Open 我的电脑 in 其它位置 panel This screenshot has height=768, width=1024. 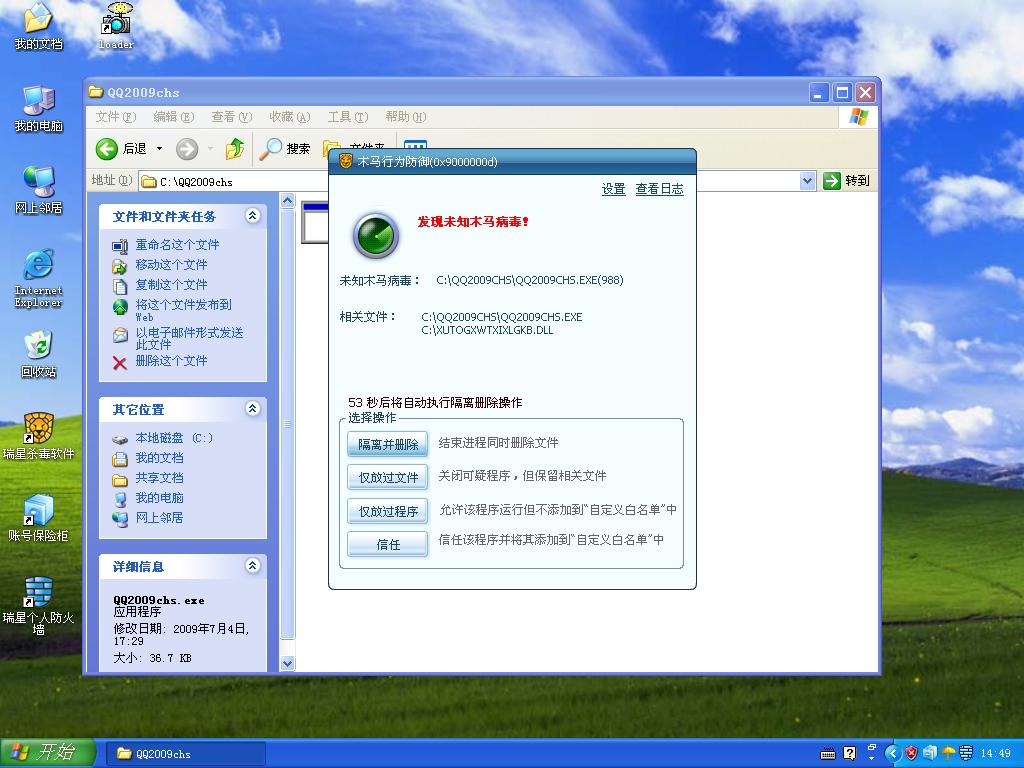tap(159, 498)
